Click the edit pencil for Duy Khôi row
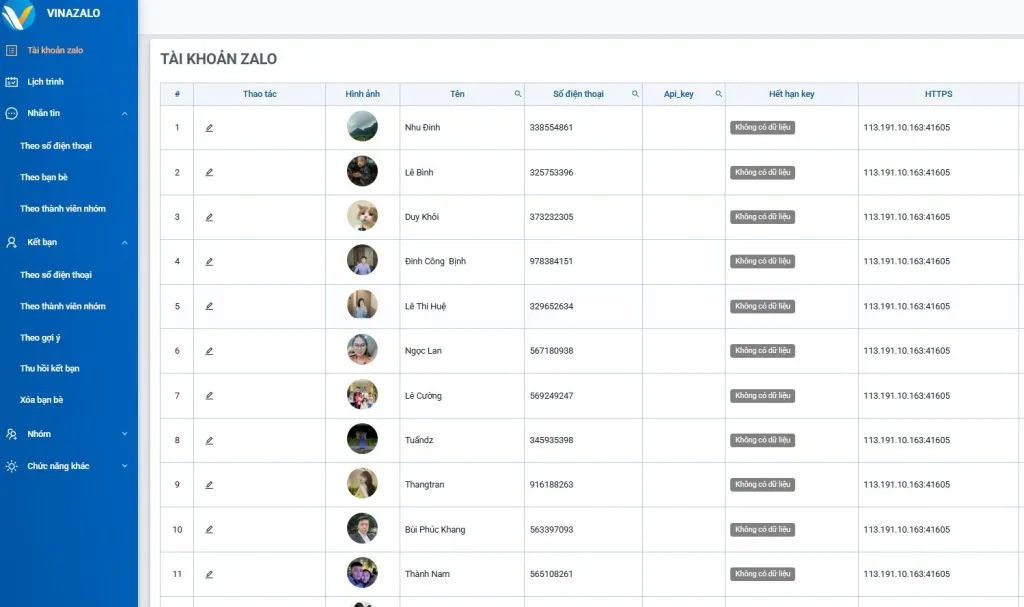This screenshot has height=607, width=1024. (209, 217)
